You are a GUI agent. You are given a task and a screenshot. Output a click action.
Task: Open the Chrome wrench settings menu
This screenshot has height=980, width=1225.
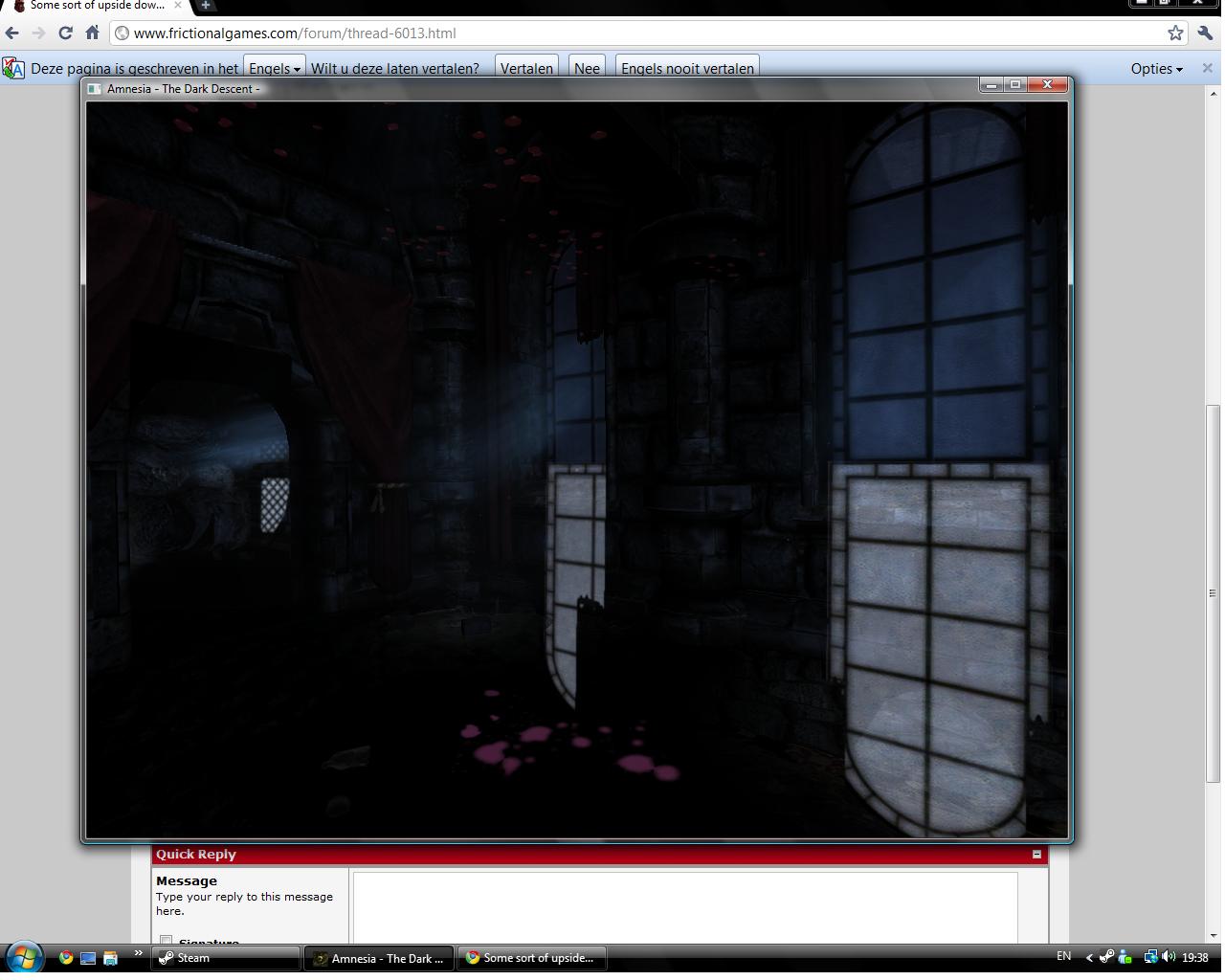click(1206, 33)
